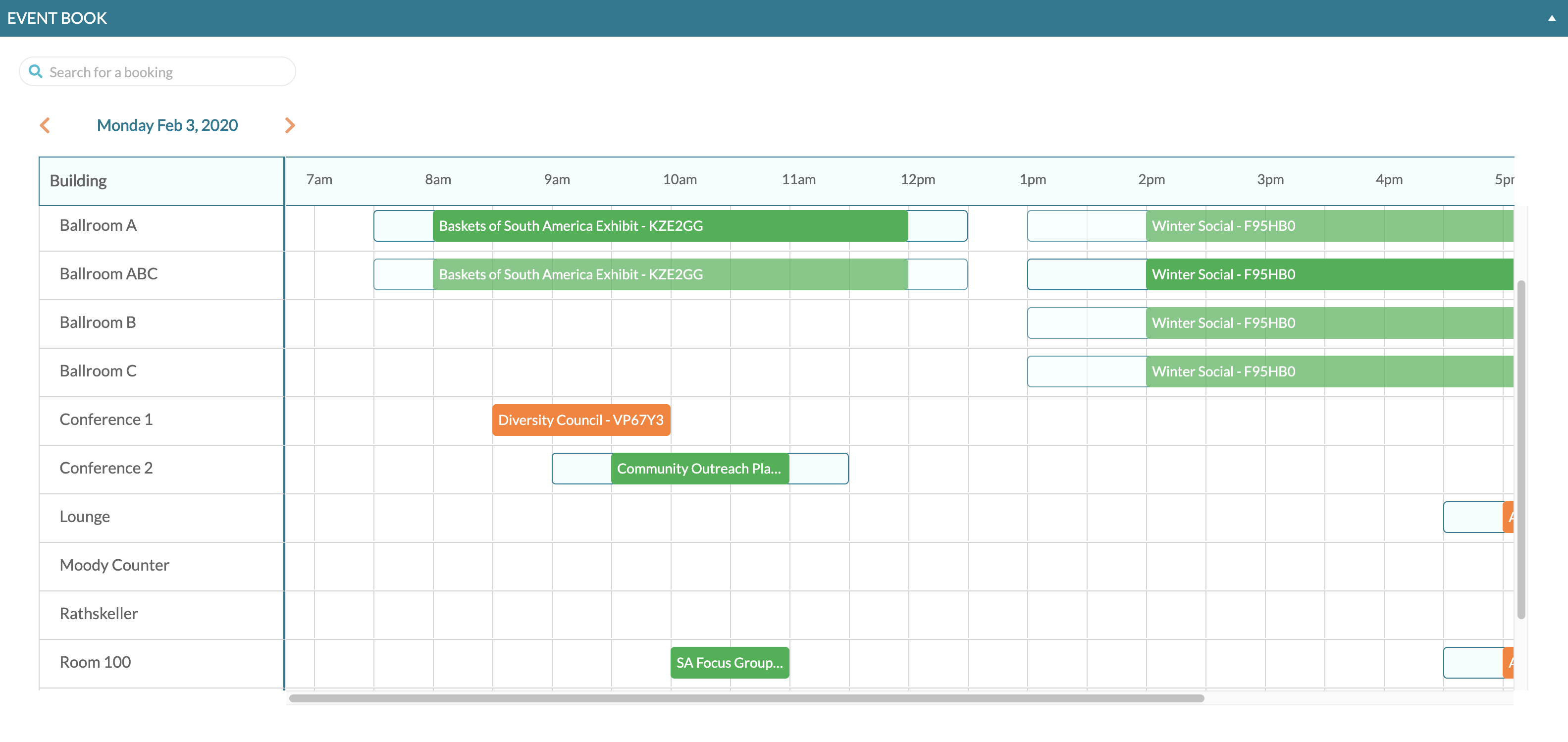
Task: Open Community Outreach booking in Conference 2
Action: pyautogui.click(x=699, y=469)
